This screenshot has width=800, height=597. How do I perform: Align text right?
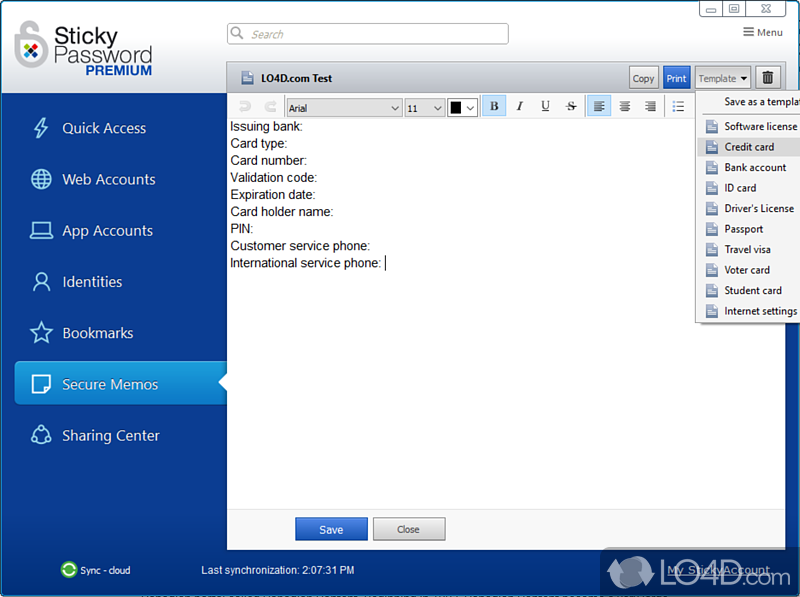tap(650, 106)
